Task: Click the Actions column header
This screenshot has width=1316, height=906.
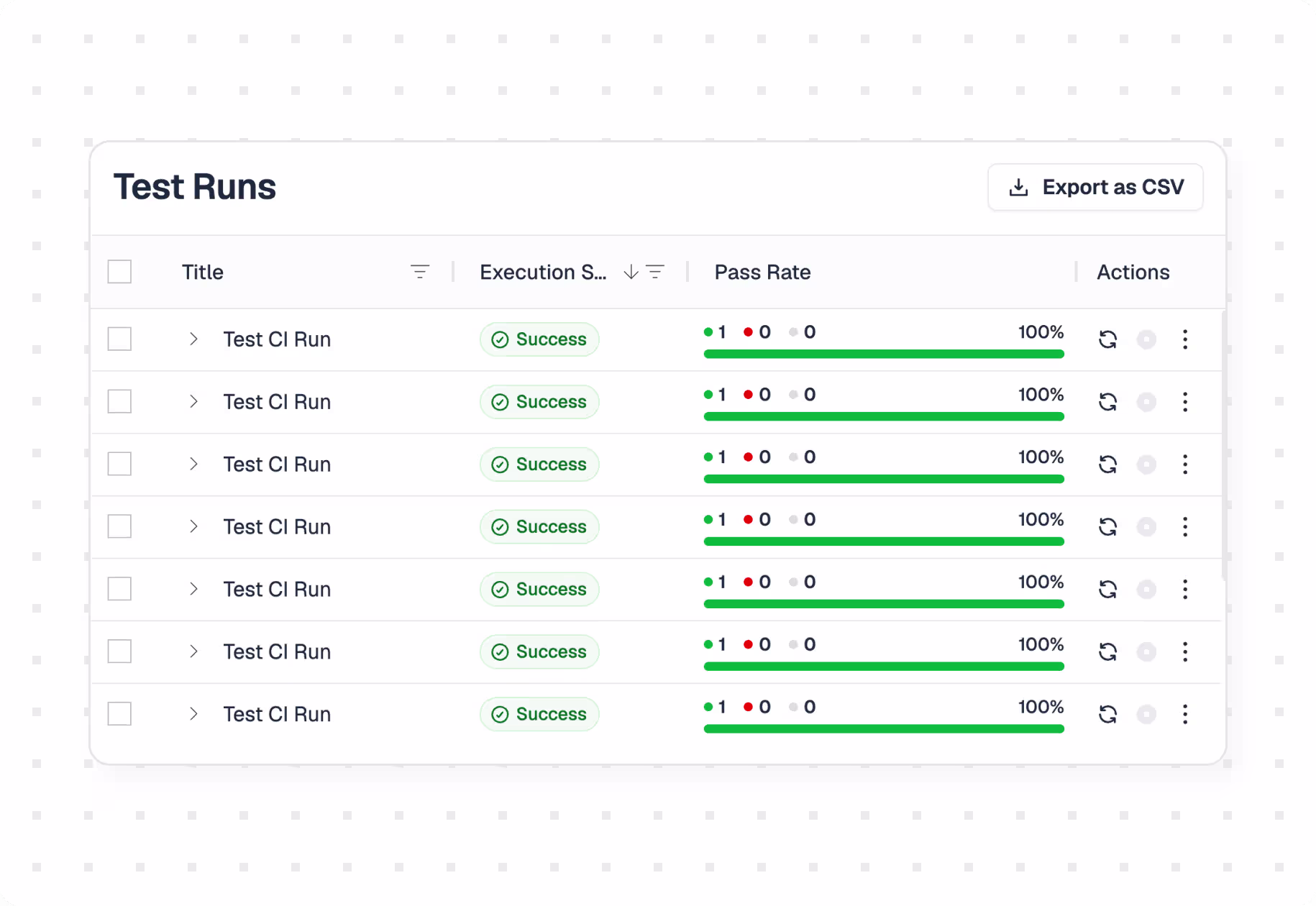Action: pos(1133,272)
